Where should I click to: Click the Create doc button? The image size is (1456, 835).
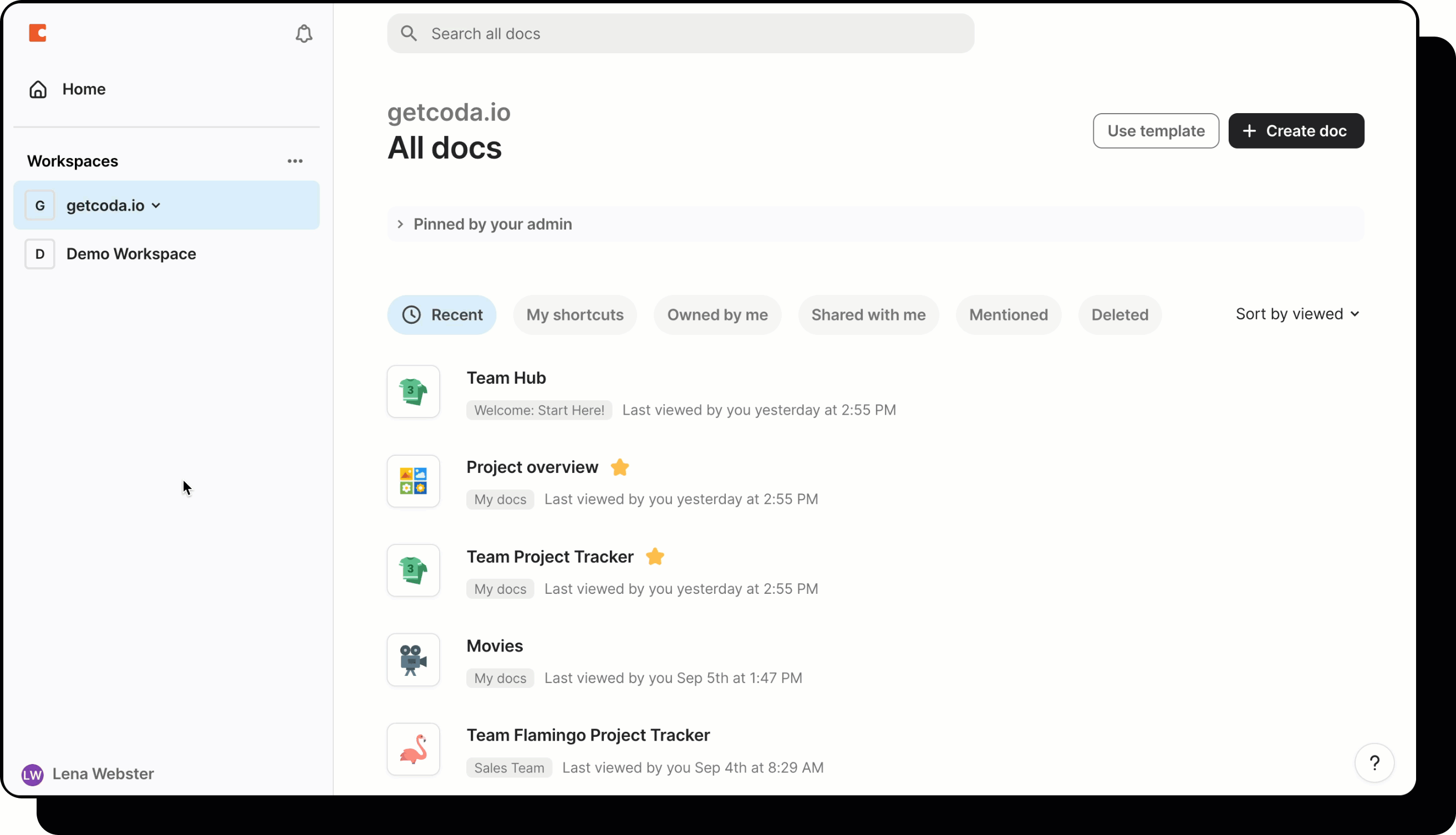[1296, 131]
